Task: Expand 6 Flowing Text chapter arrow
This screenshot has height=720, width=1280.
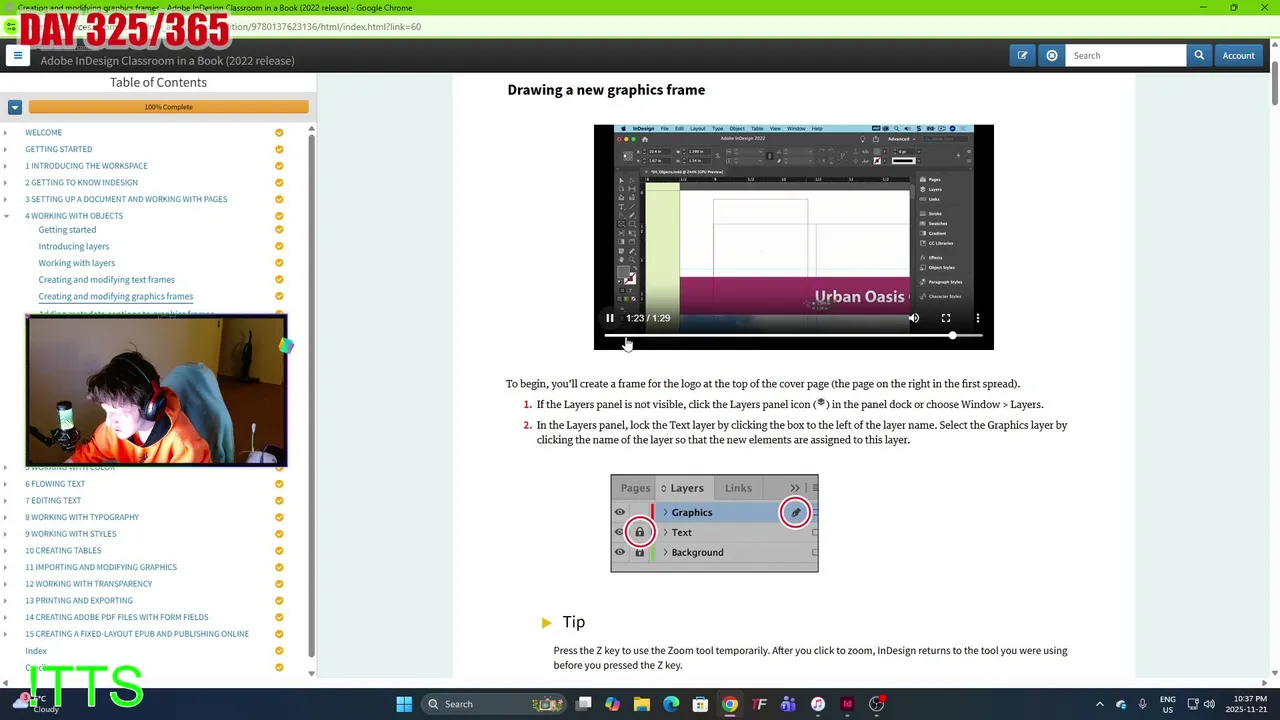Action: (x=6, y=484)
